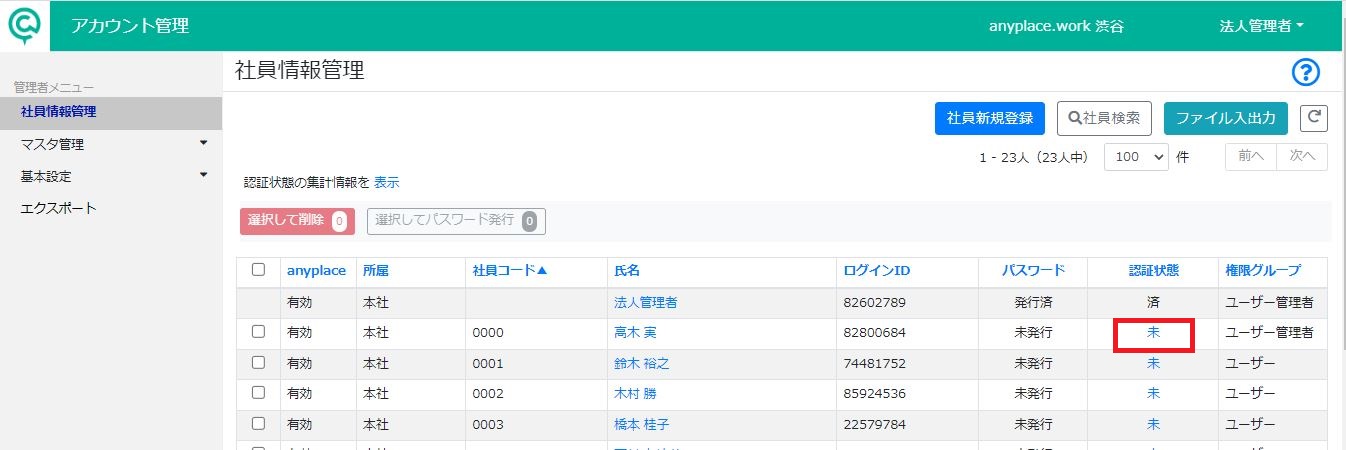Expand マスタ管理 sidebar menu

click(113, 144)
